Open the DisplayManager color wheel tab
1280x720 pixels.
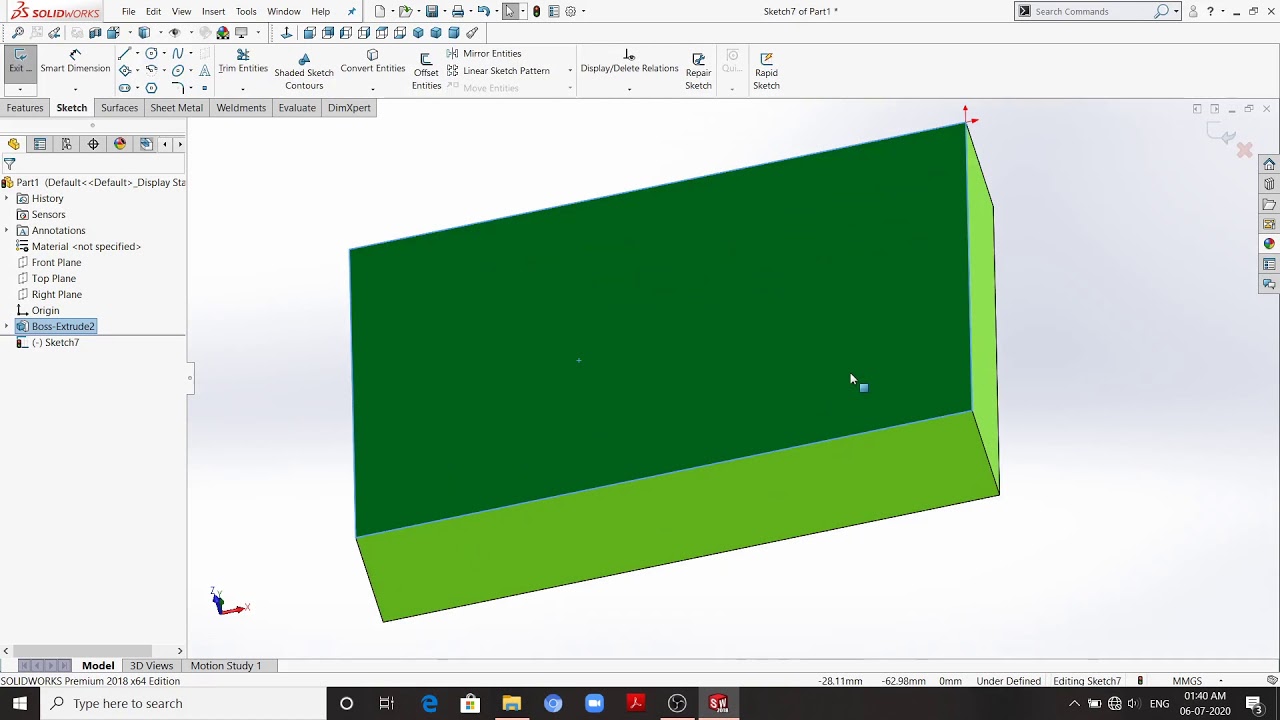pyautogui.click(x=120, y=144)
